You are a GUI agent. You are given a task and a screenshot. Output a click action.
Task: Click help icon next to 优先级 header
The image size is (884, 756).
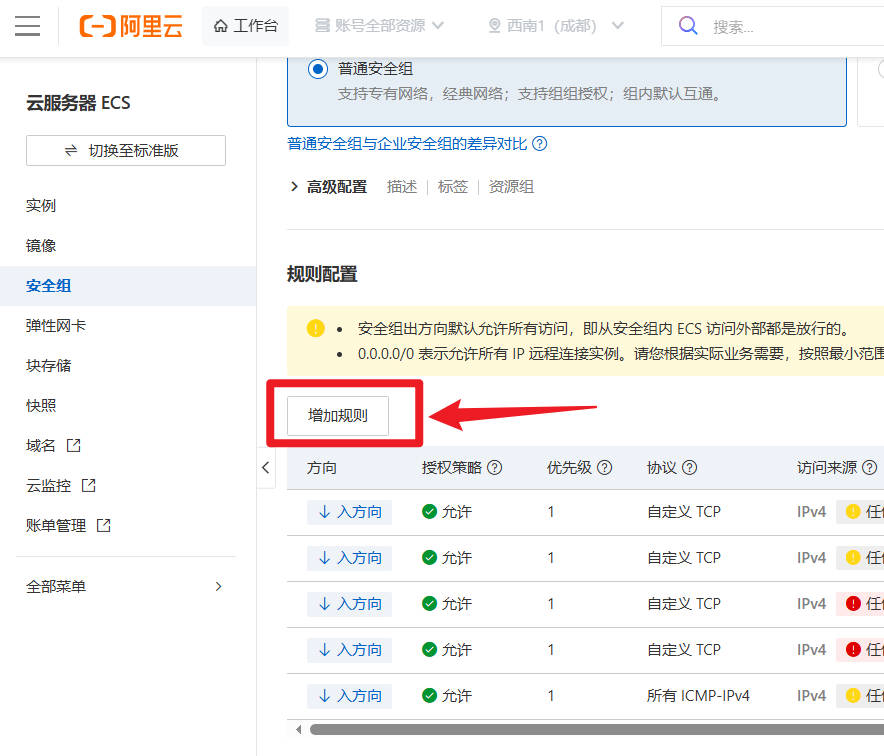(604, 468)
